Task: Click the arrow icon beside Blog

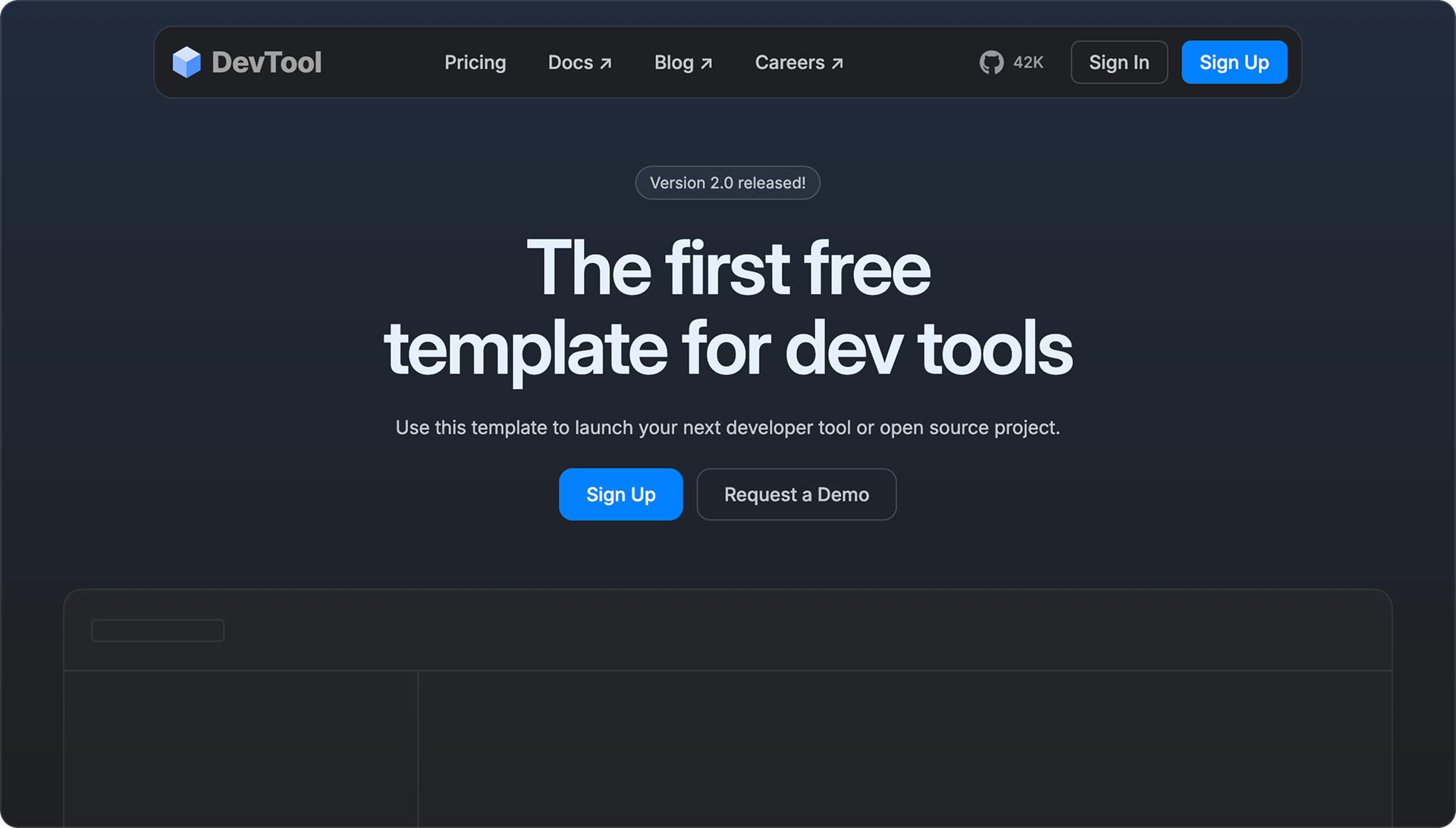Action: coord(707,64)
